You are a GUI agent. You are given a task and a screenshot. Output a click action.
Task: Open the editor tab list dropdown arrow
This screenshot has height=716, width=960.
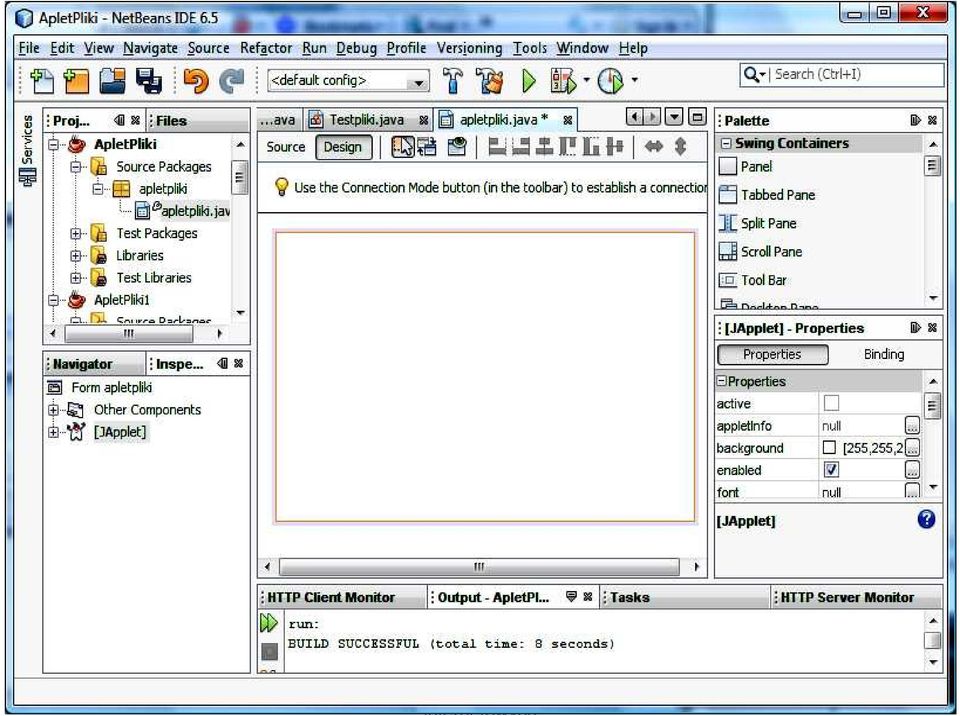click(673, 116)
